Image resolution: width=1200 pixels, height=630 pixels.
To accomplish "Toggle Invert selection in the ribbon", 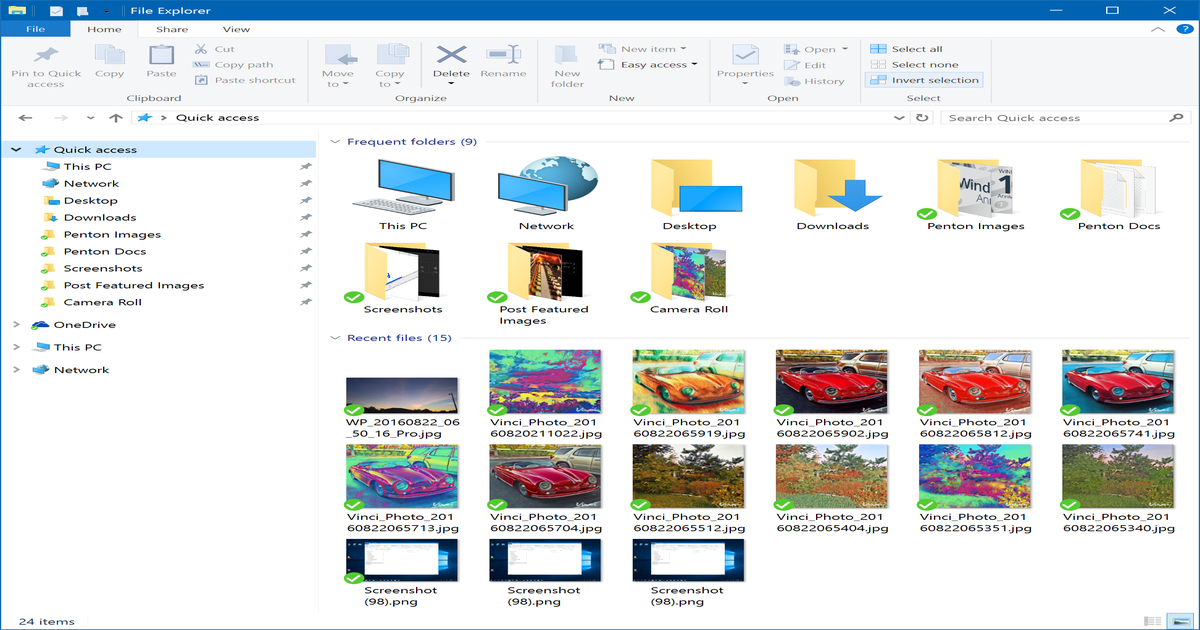I will pos(923,79).
